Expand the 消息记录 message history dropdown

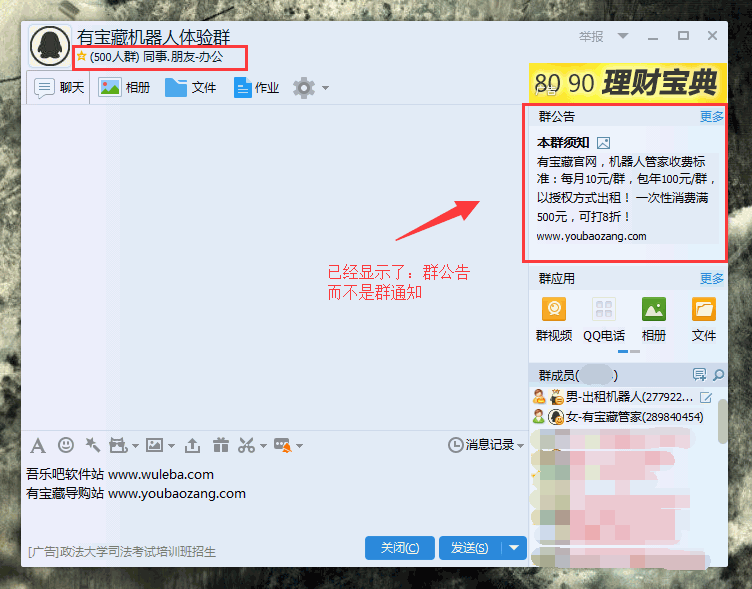(520, 445)
